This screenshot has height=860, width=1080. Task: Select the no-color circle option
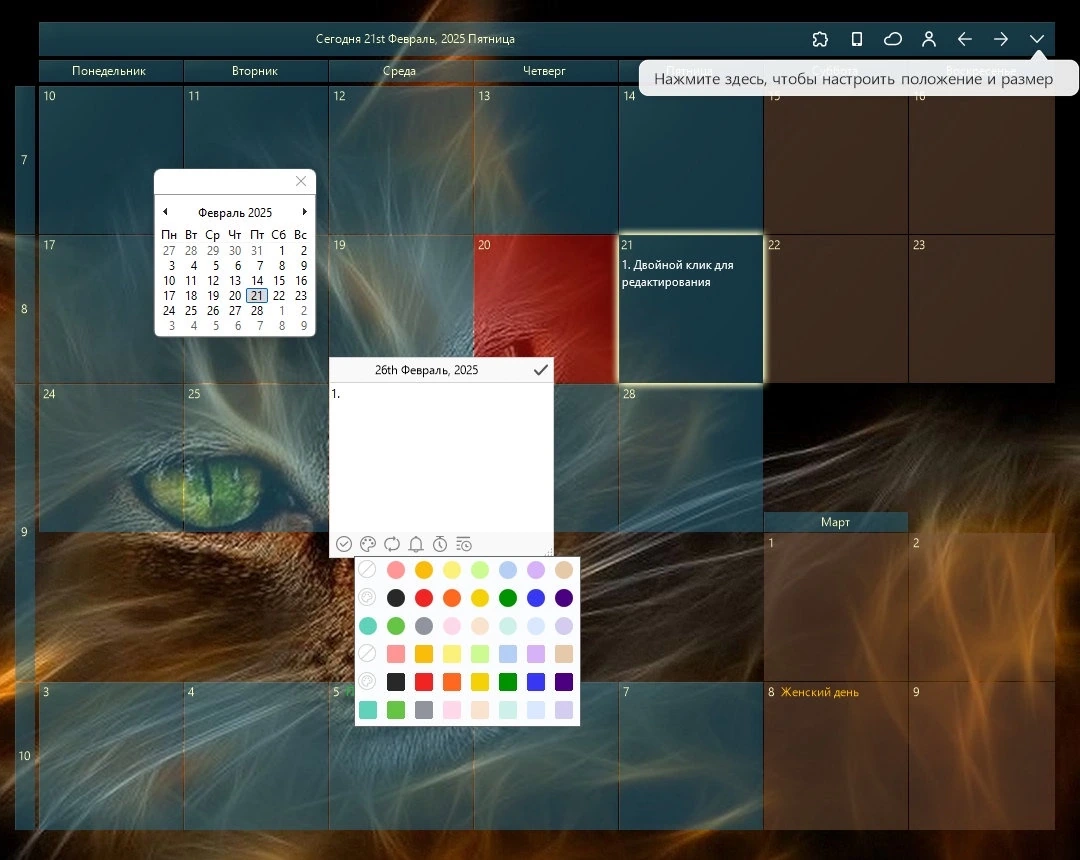coord(367,569)
